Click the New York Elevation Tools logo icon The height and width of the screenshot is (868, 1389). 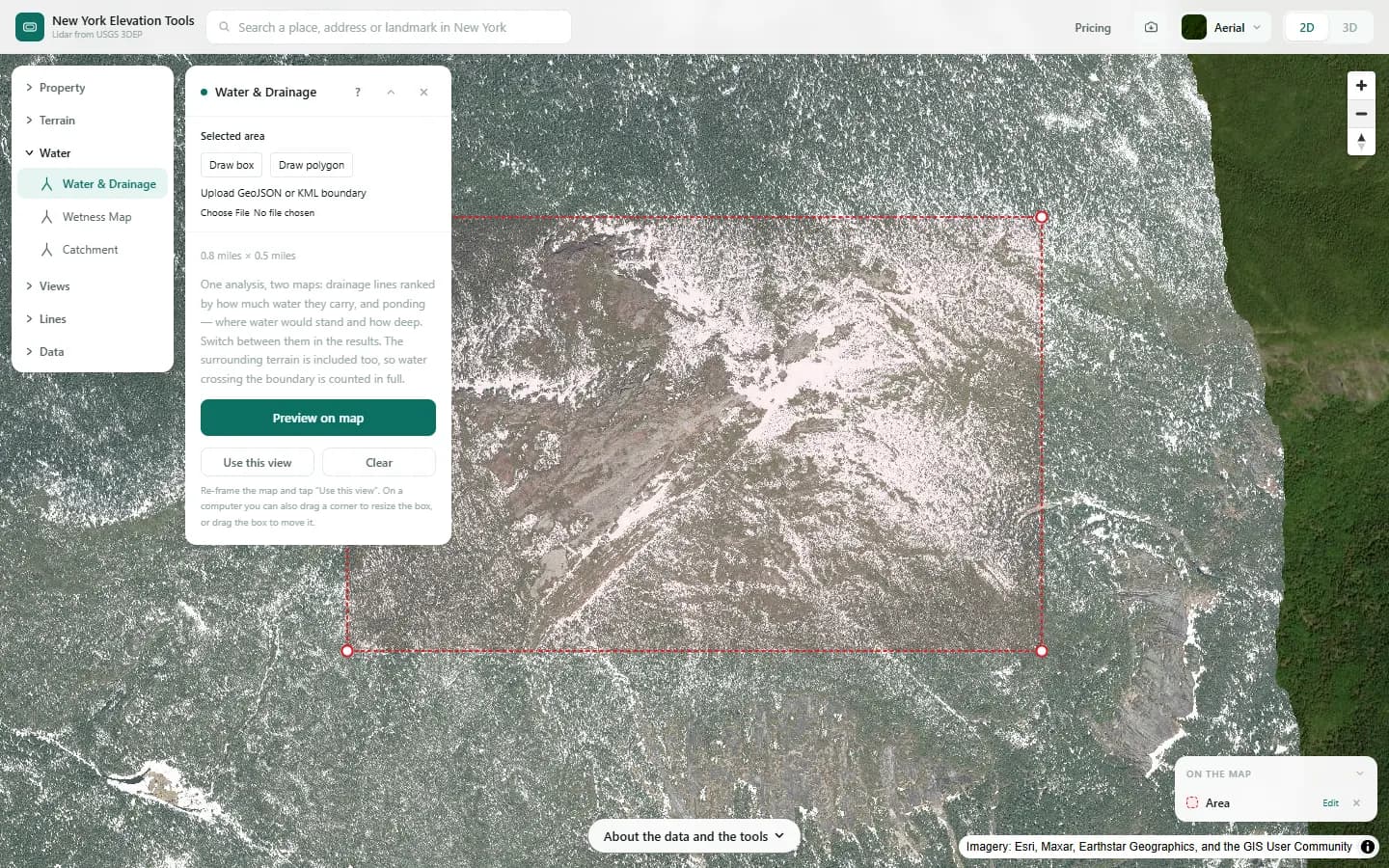[x=30, y=27]
